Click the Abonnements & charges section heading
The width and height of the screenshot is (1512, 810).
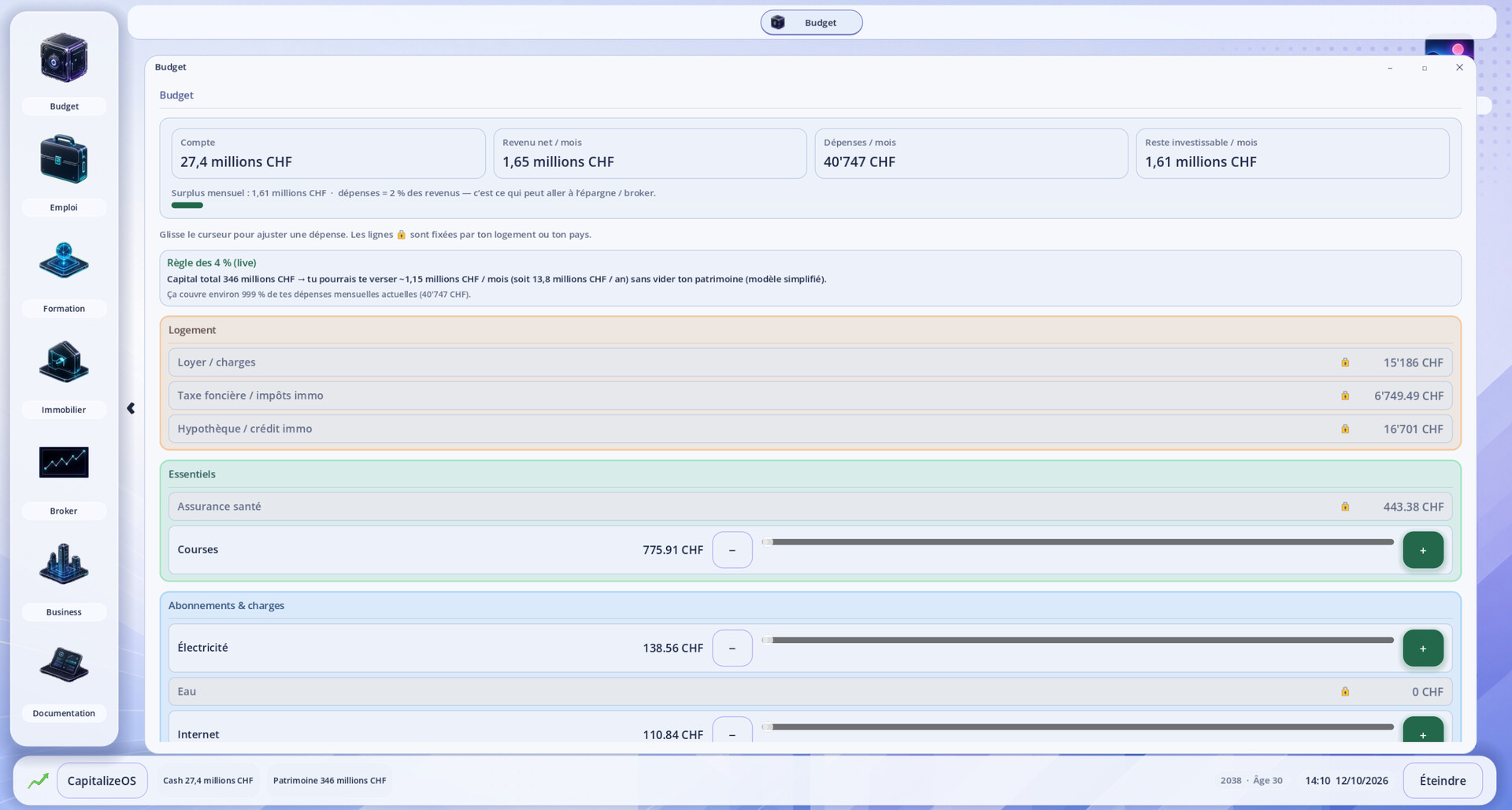point(226,606)
